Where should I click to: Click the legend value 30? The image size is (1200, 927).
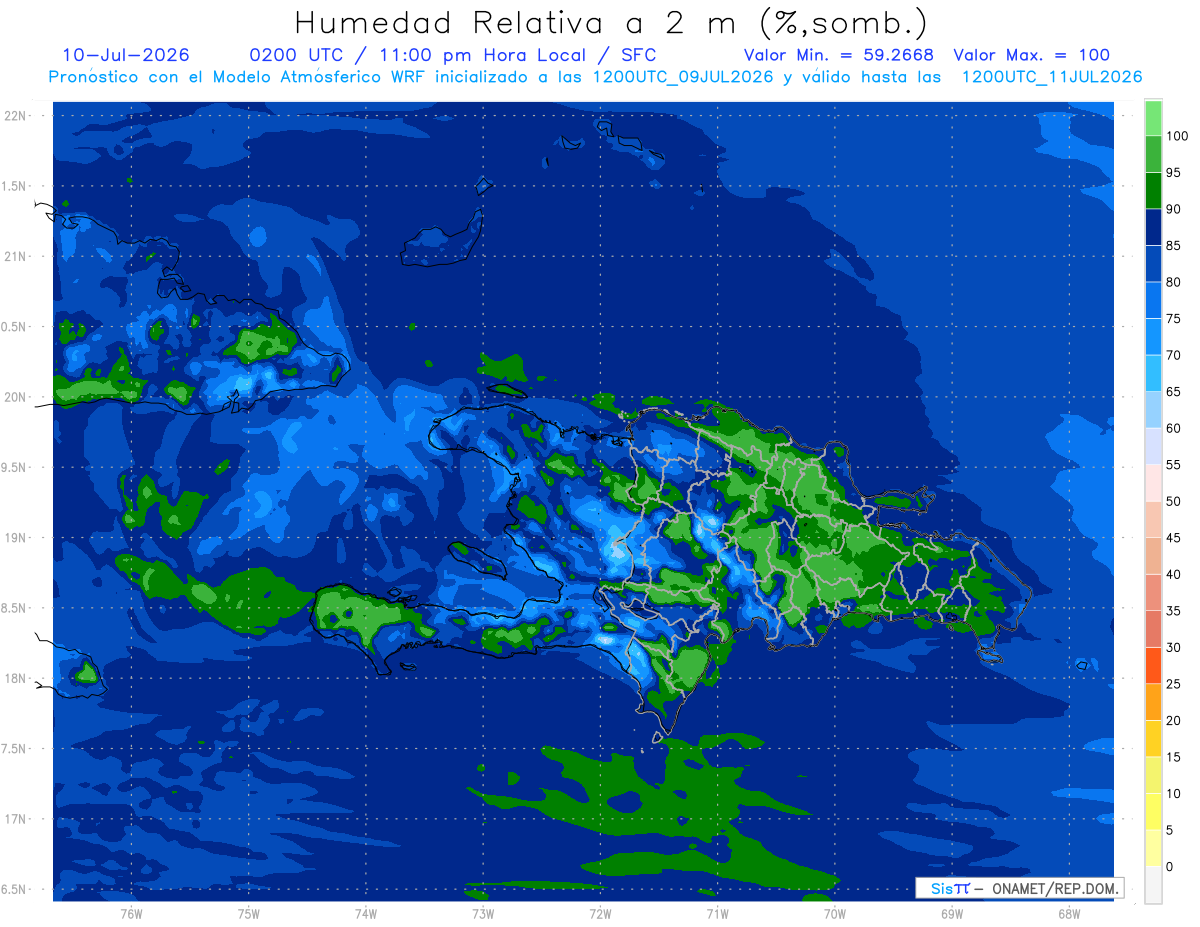coord(1174,647)
